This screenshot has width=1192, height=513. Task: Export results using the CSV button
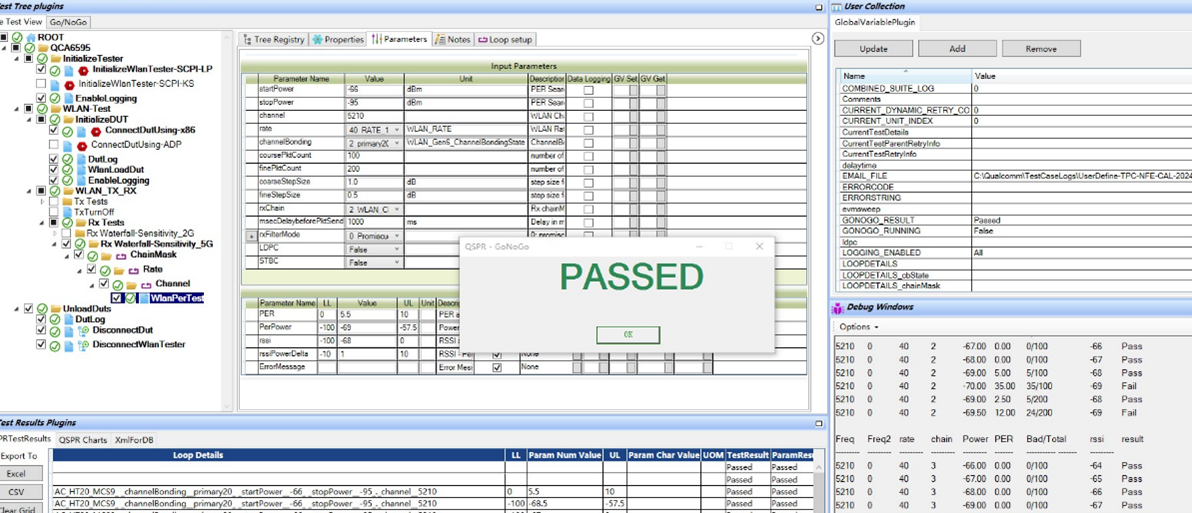[x=17, y=492]
